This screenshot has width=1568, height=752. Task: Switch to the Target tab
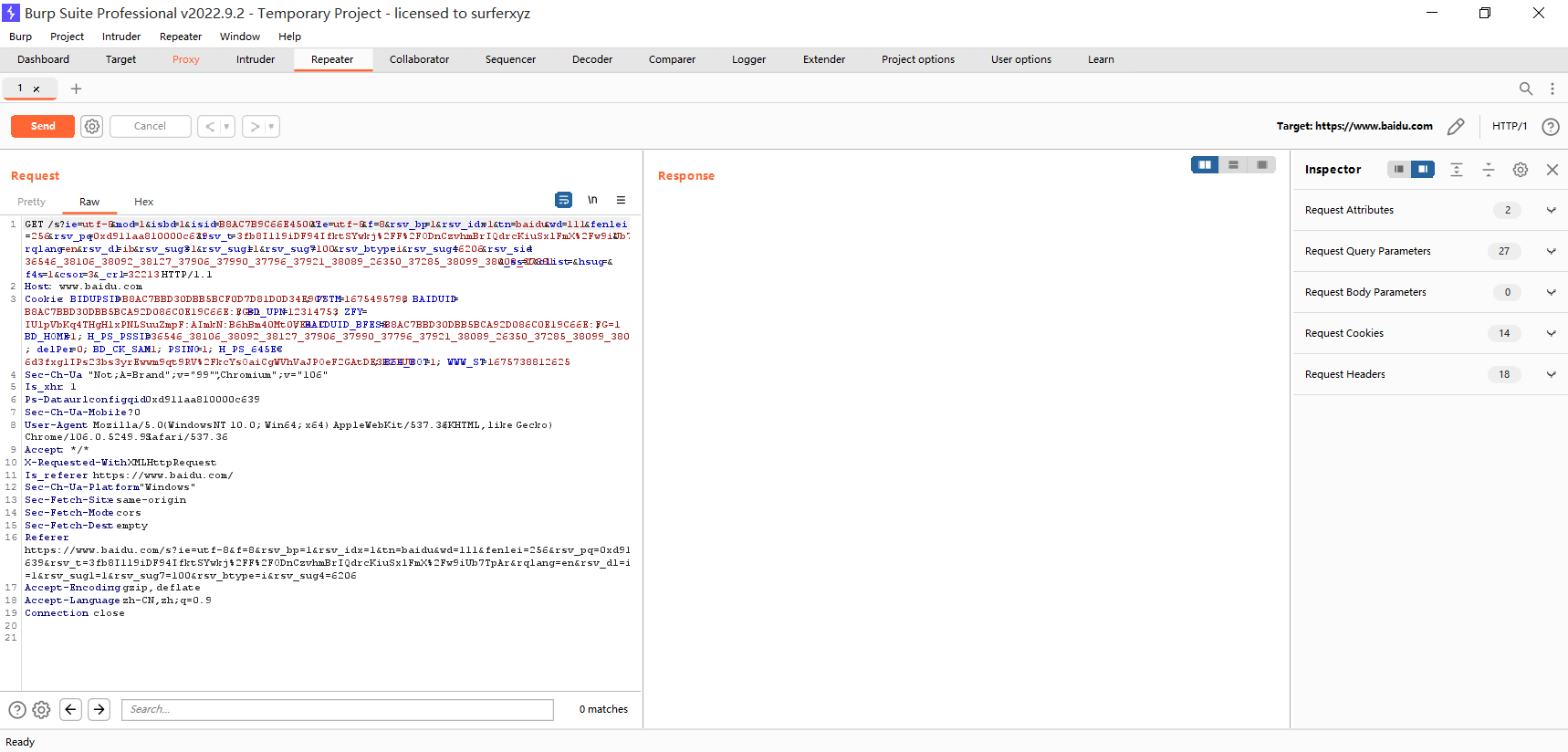coord(120,59)
